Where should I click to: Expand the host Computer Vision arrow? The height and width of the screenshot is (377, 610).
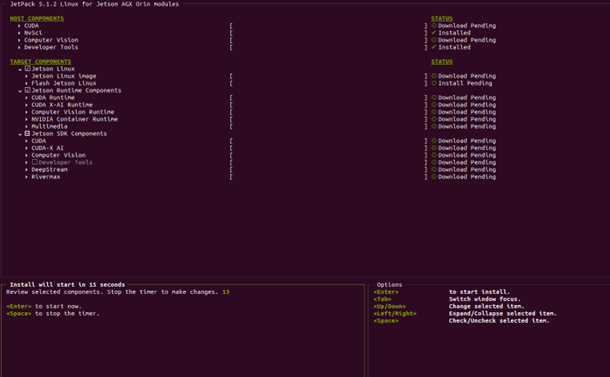(x=19, y=40)
